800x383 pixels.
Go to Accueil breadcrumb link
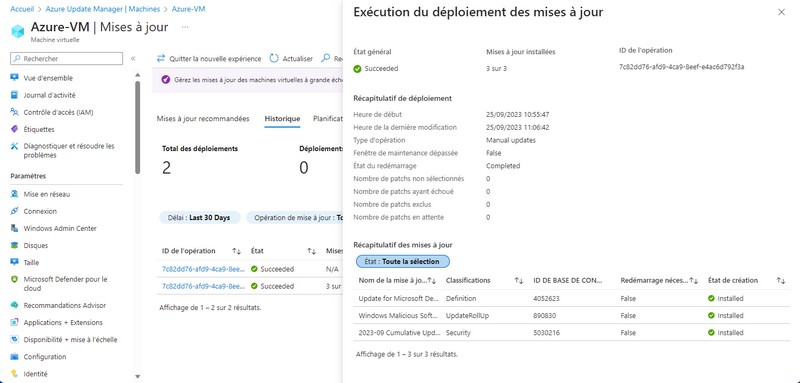click(x=22, y=9)
